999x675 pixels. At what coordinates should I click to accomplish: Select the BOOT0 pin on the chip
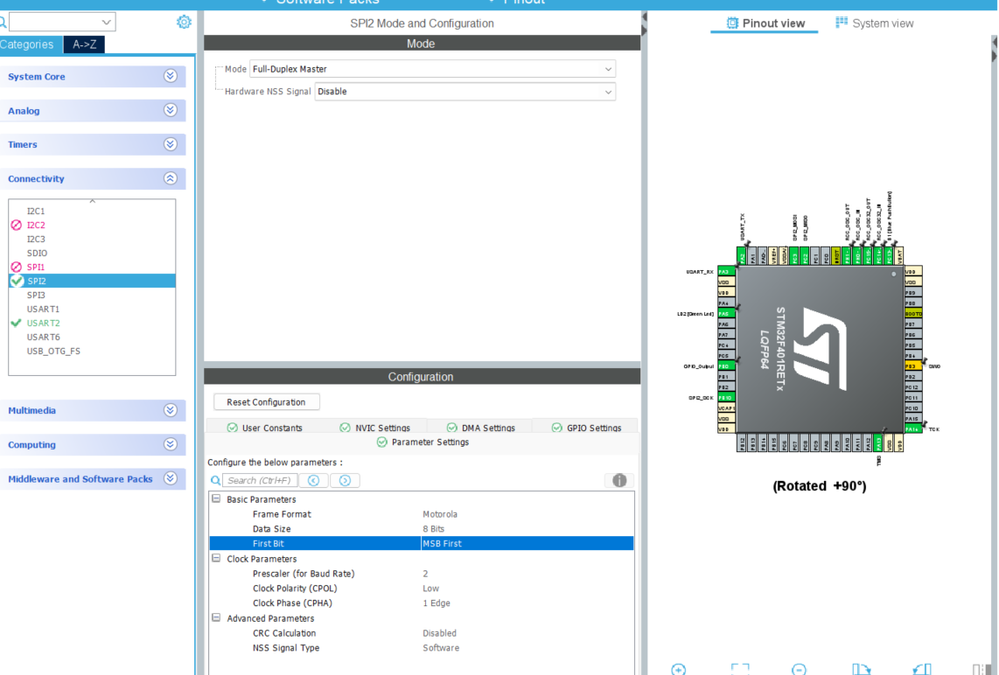[x=913, y=314]
